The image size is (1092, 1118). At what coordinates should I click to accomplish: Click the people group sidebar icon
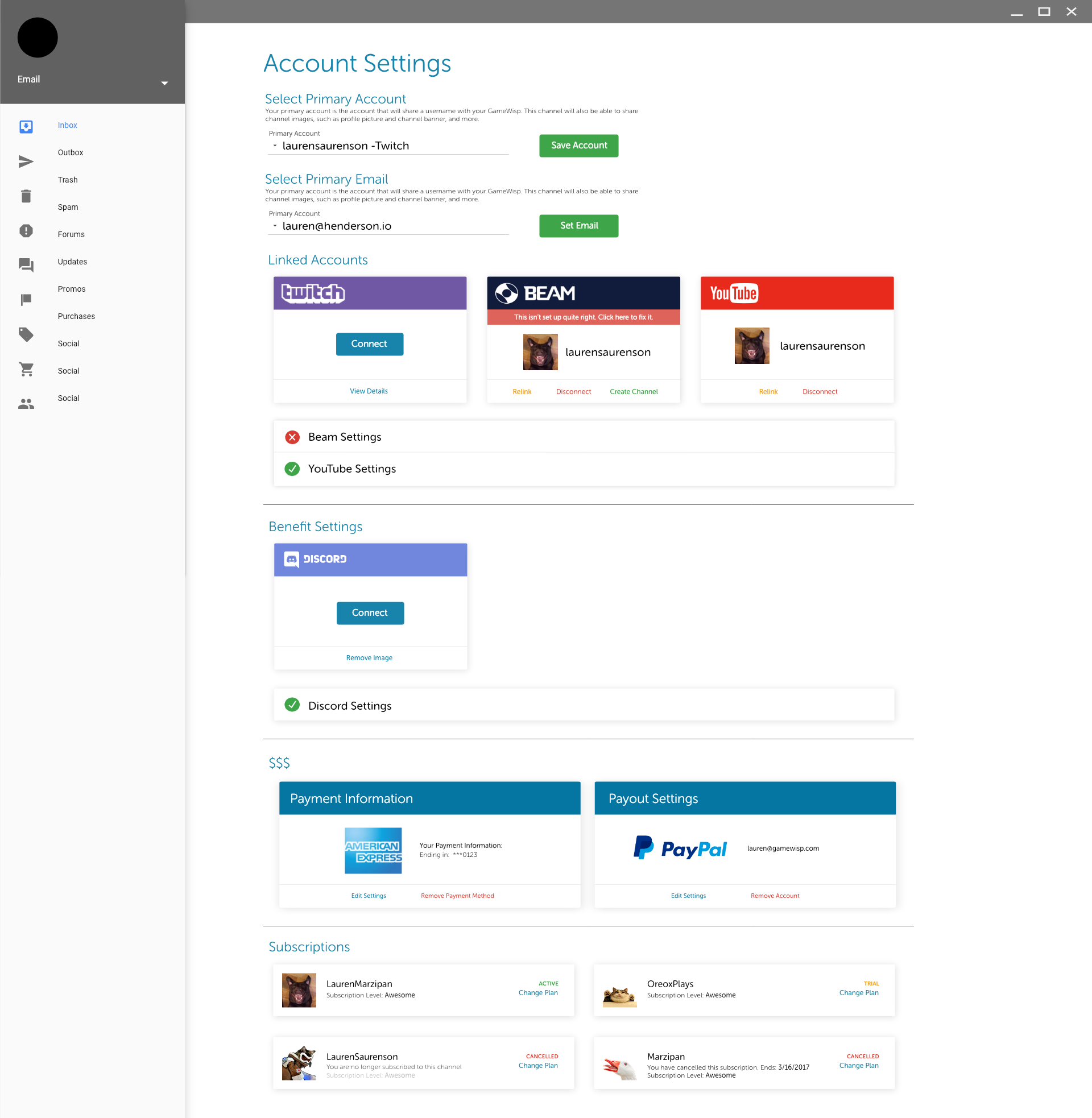(26, 404)
